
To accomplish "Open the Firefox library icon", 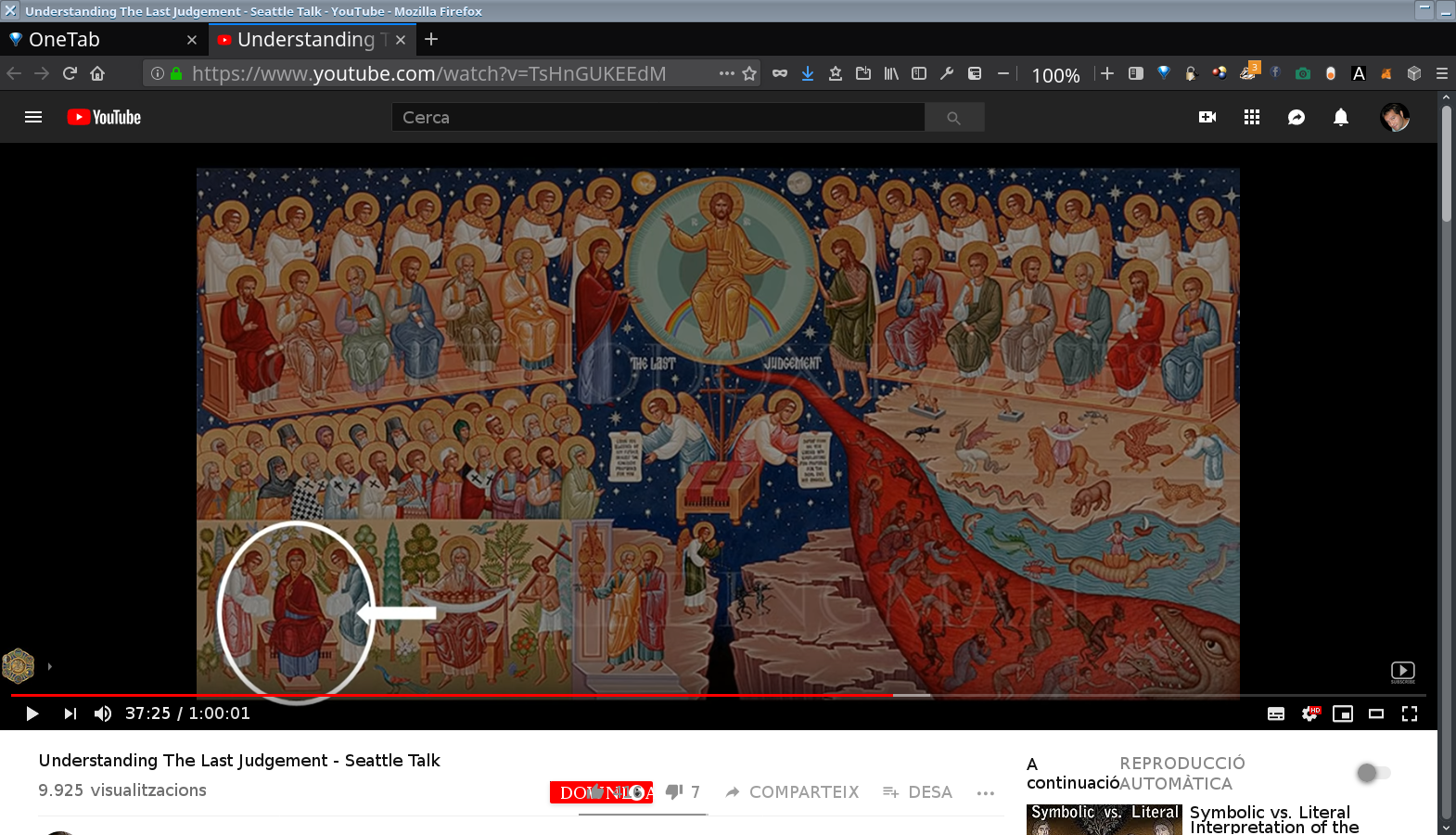I will (x=891, y=73).
